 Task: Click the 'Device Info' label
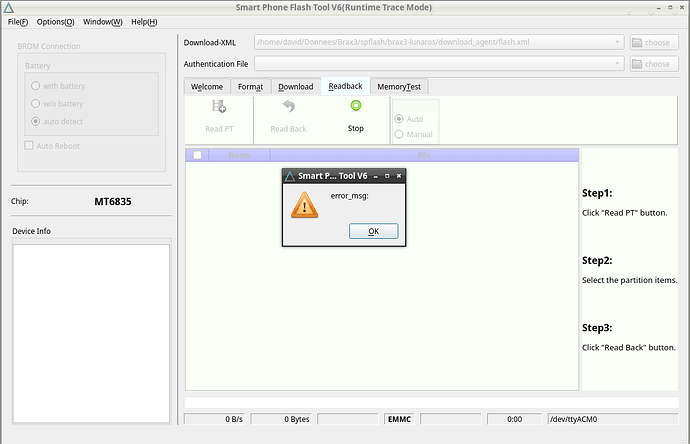coord(31,231)
